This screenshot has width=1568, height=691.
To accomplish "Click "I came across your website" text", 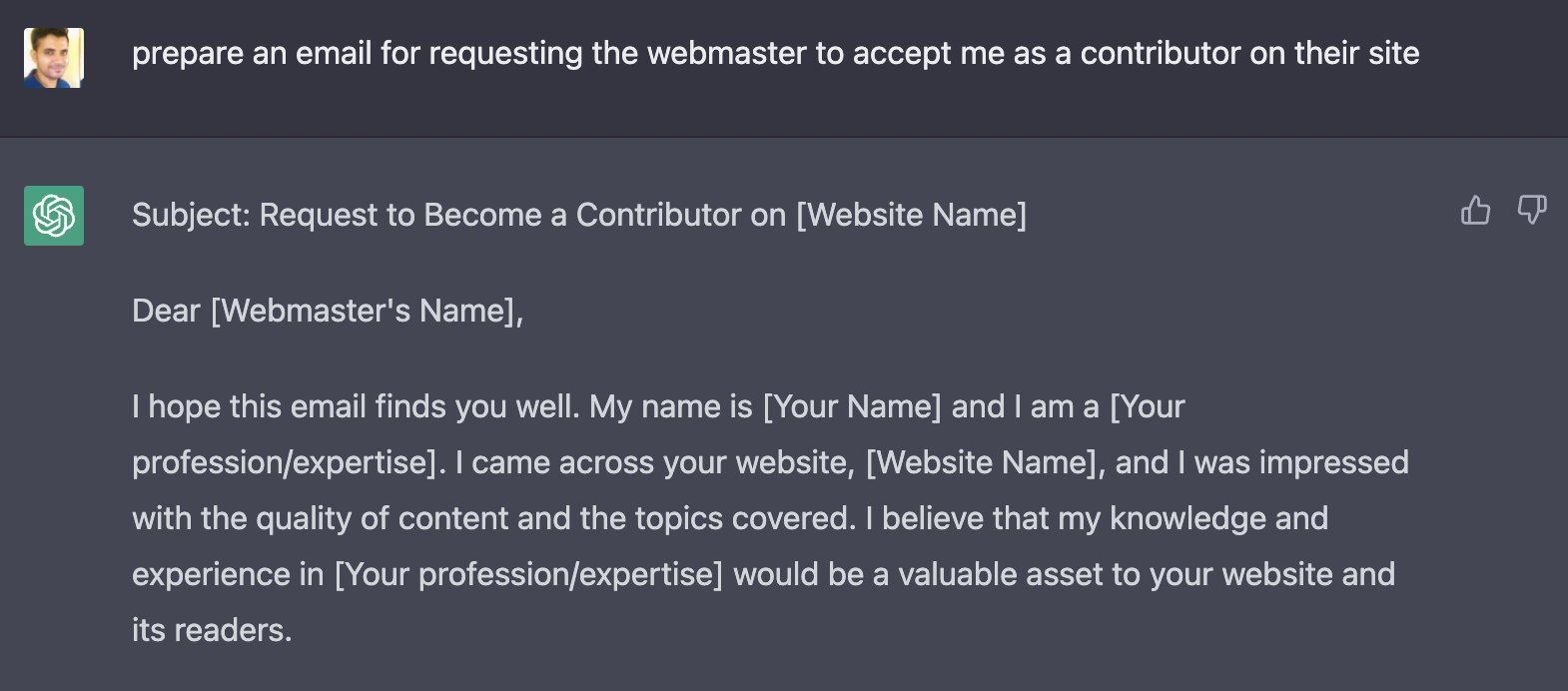I will point(654,462).
